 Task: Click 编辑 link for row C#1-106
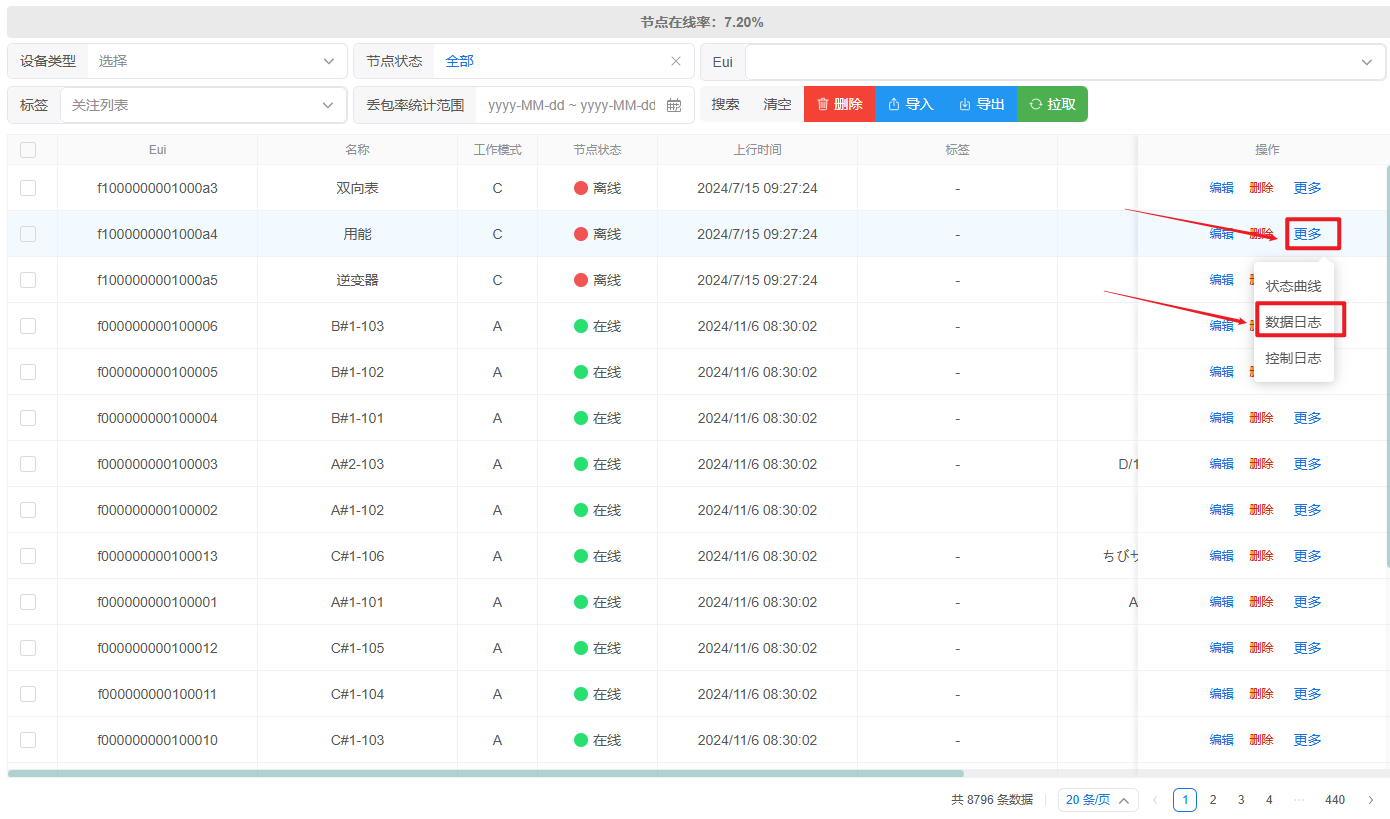[1221, 556]
